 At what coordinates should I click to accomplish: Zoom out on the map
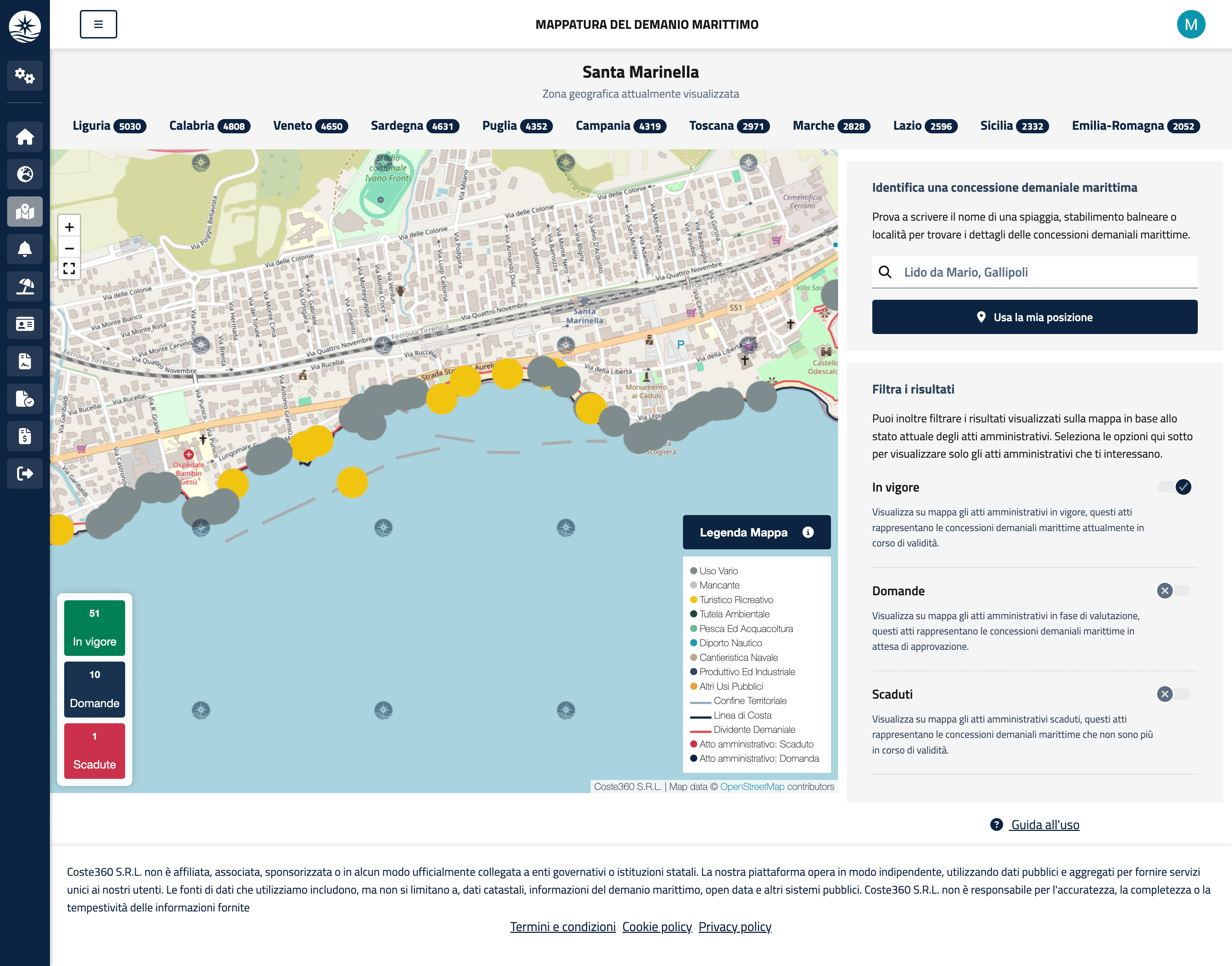tap(69, 248)
